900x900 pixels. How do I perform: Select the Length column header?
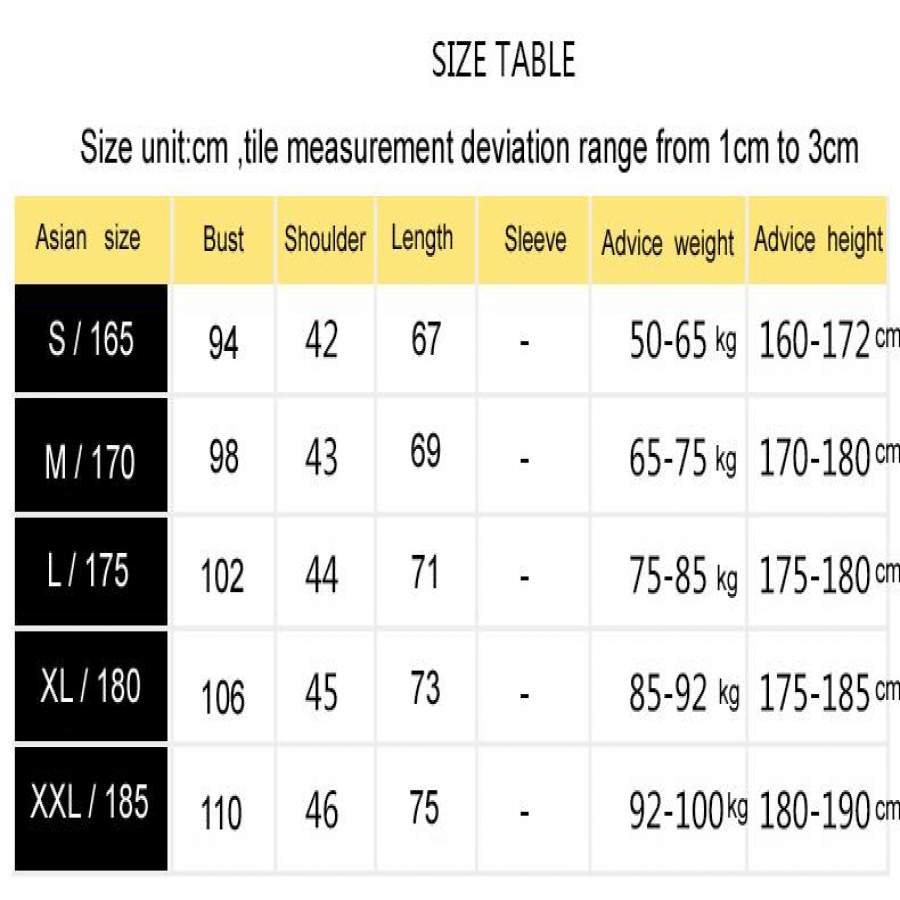coord(422,240)
